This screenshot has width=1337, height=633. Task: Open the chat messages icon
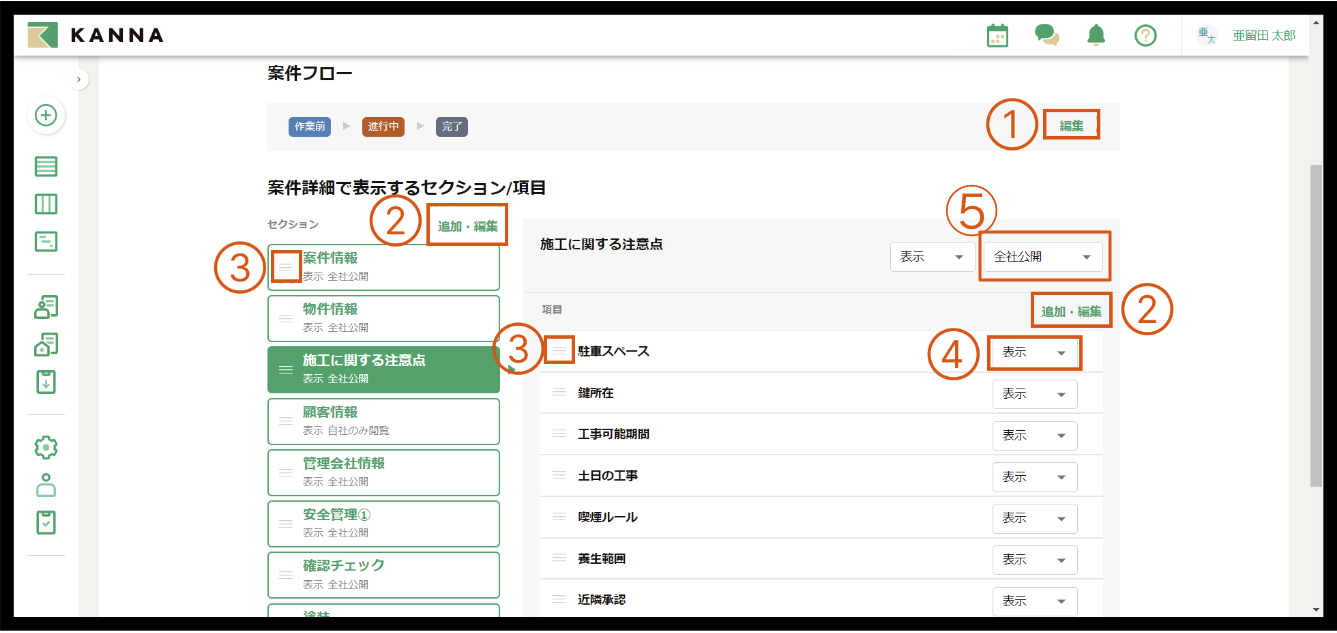(x=1047, y=36)
